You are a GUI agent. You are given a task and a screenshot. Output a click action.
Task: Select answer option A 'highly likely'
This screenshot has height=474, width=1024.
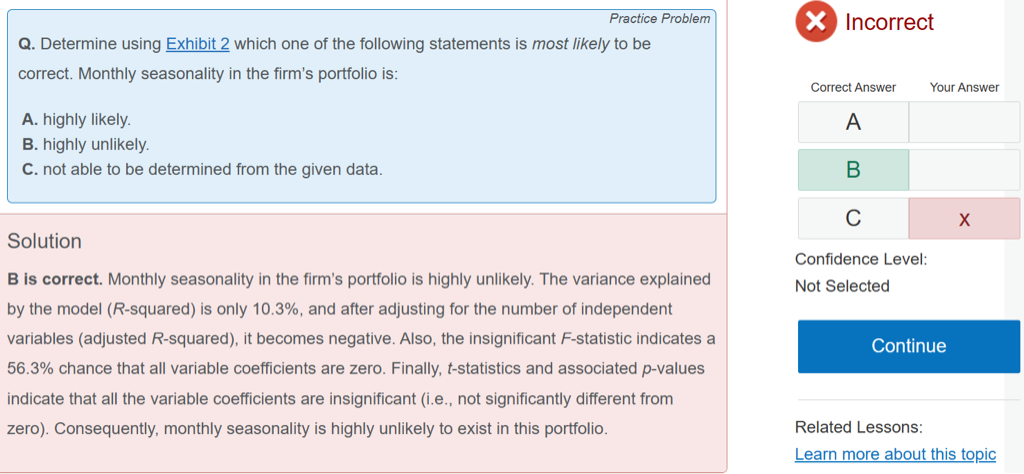76,120
